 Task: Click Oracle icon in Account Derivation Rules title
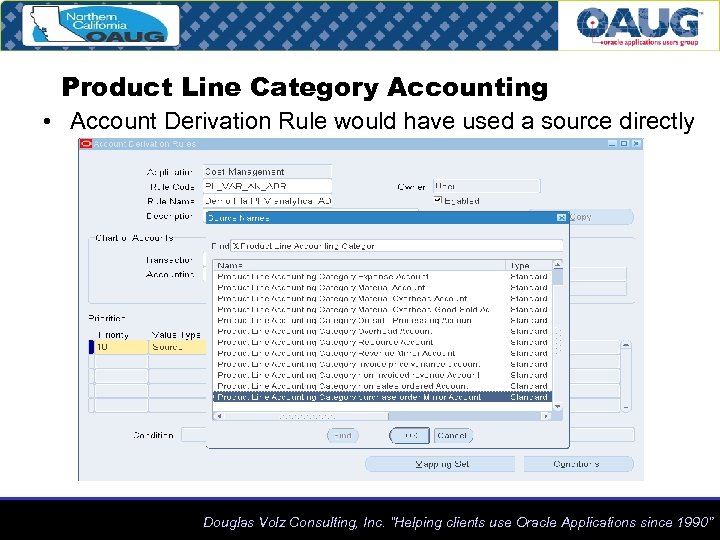[86, 144]
